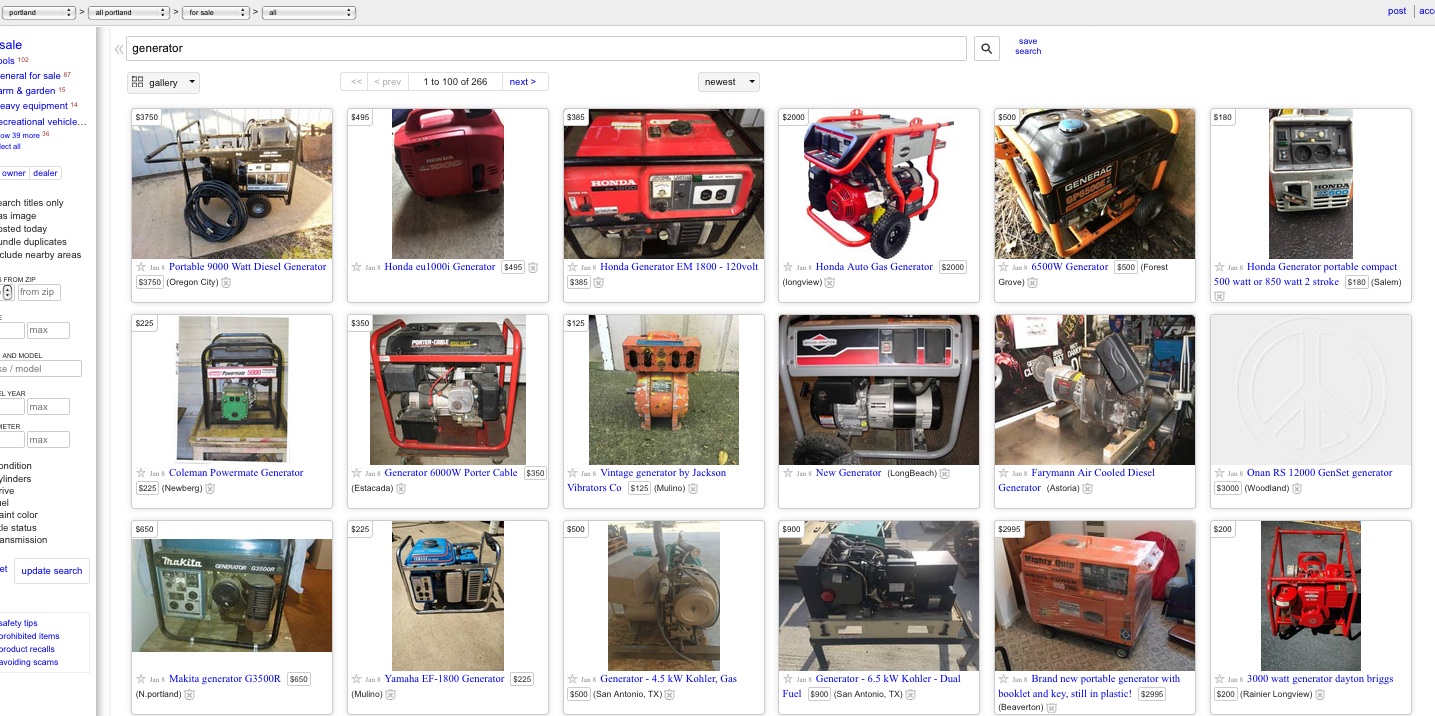Star the Yamaha EF-1800 Generator listing

[x=357, y=679]
